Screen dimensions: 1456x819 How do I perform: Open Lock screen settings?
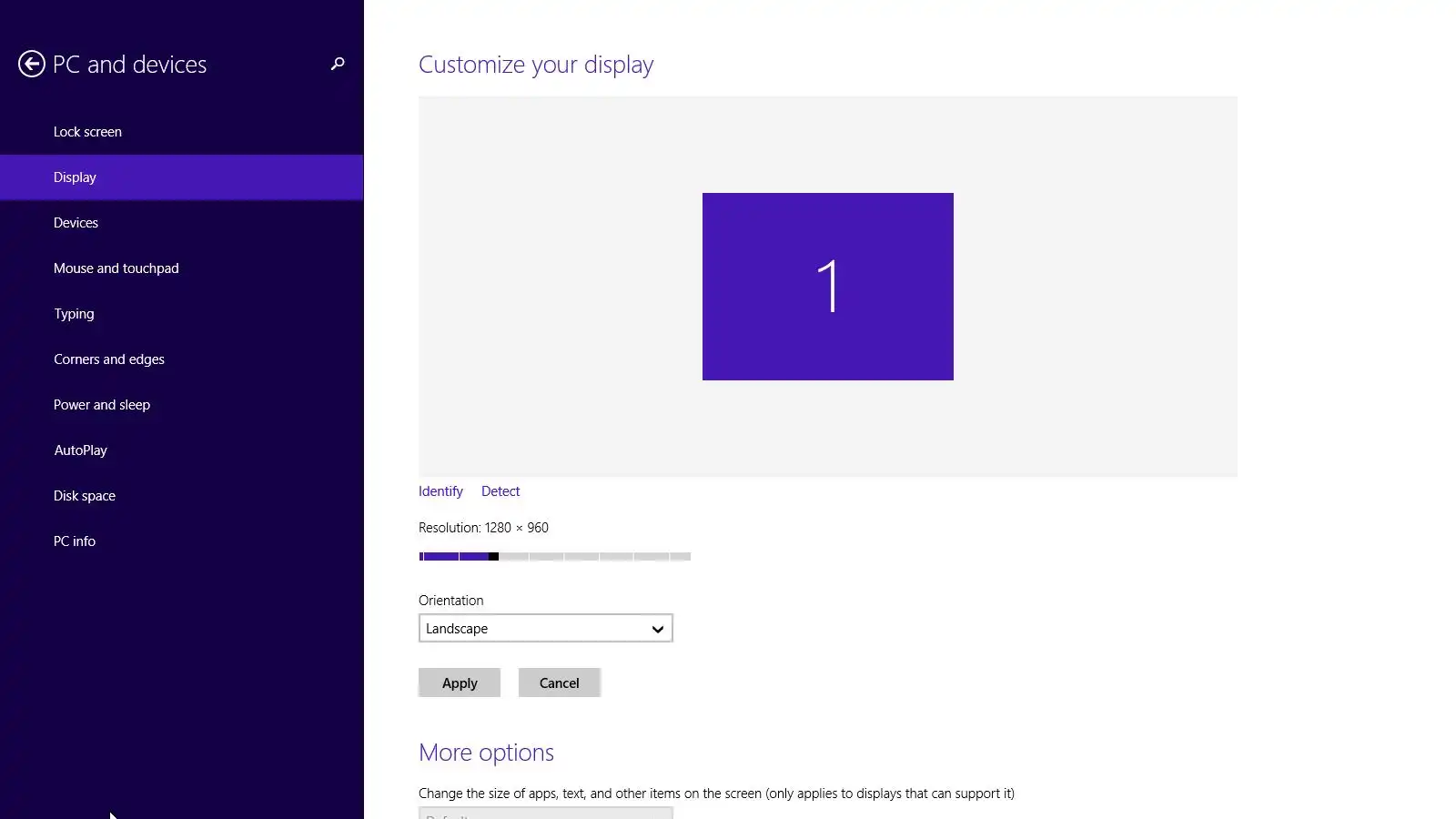[x=182, y=132]
